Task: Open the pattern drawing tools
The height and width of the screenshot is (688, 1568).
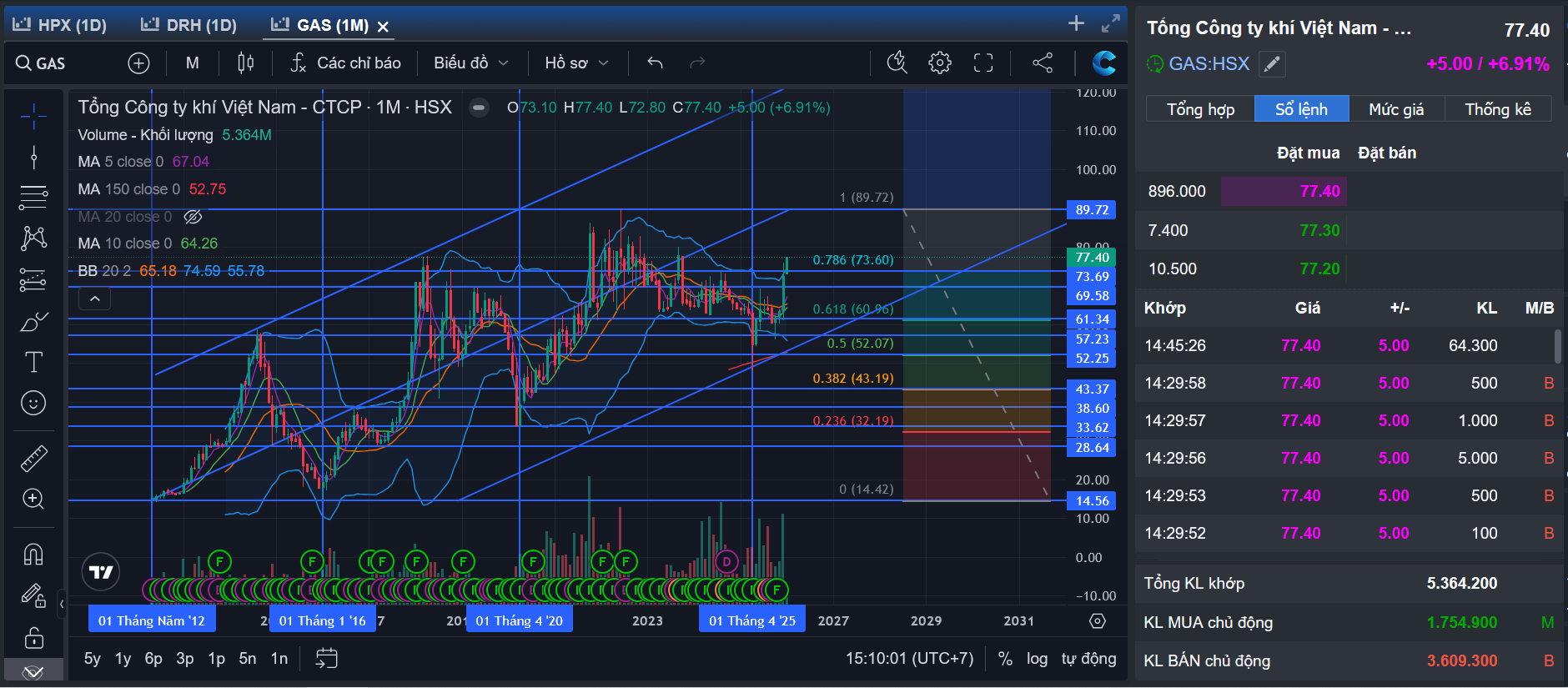Action: coord(33,239)
